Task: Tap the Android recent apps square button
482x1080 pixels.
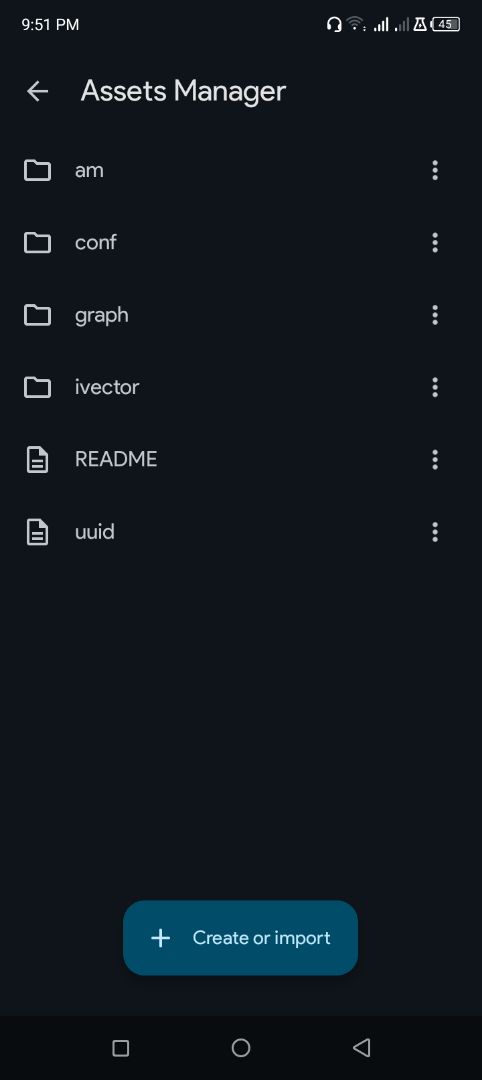Action: pos(120,1048)
